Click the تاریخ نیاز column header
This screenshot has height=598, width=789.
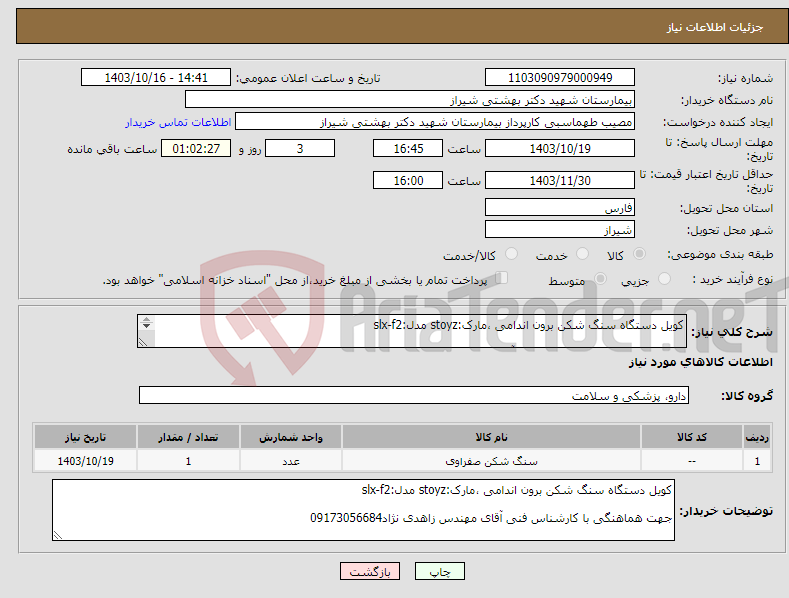tap(86, 437)
